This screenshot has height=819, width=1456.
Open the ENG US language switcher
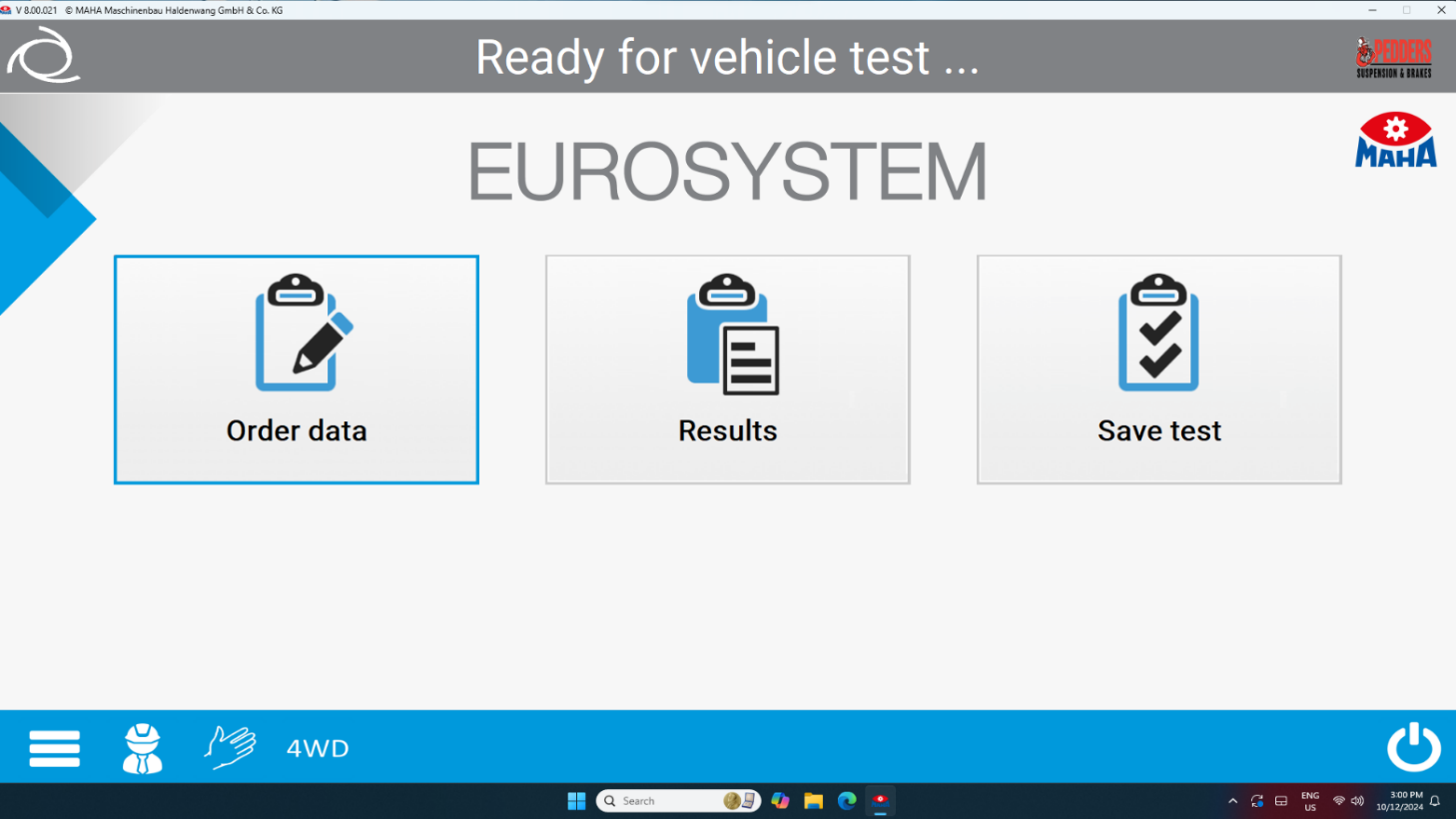[x=1309, y=801]
